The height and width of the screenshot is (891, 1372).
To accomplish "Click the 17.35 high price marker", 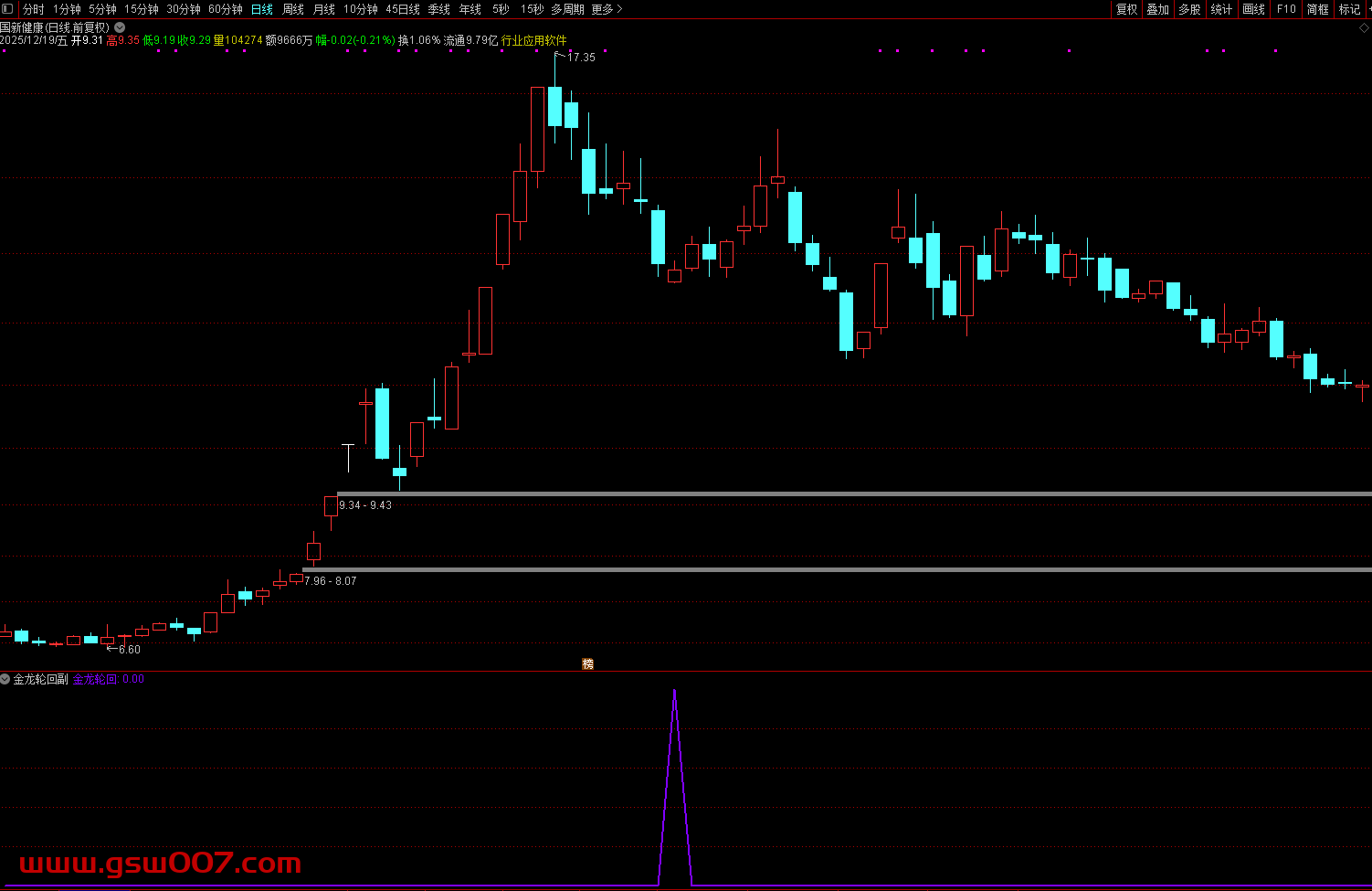I will (x=581, y=57).
